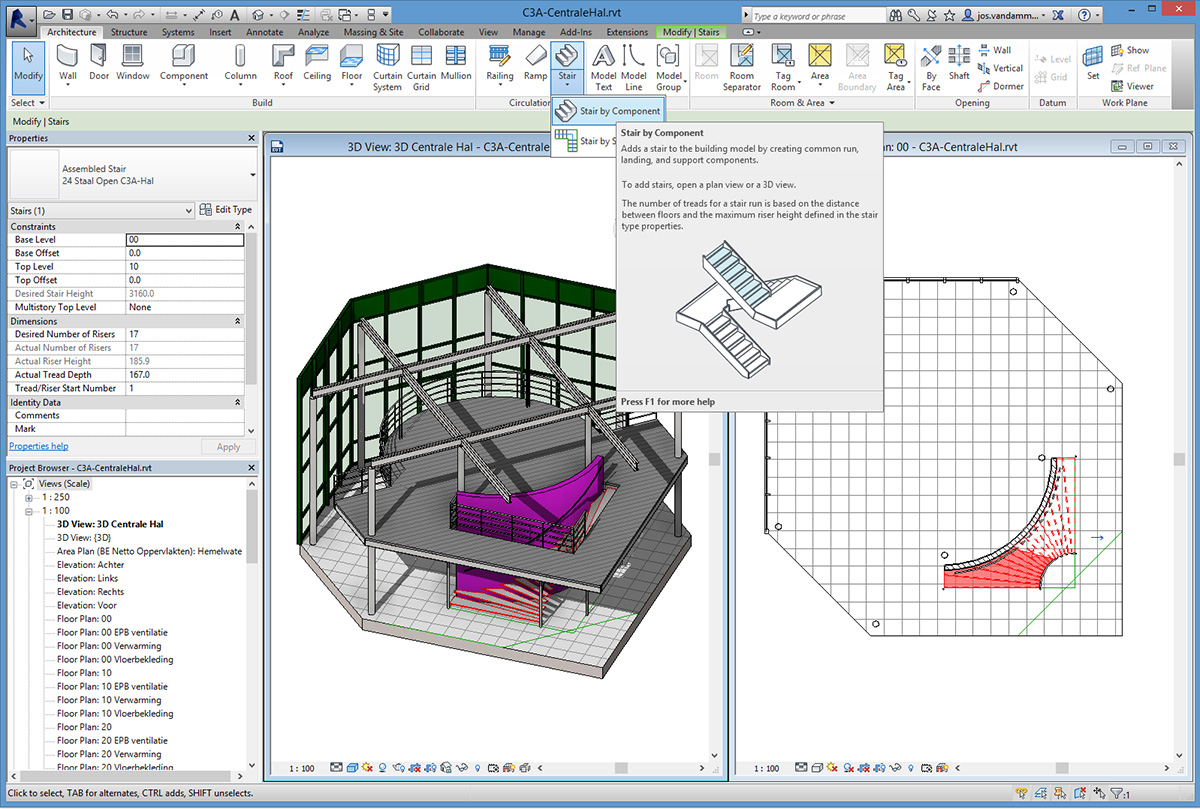
Task: Click the Save icon in quick access toolbar
Action: [x=67, y=15]
